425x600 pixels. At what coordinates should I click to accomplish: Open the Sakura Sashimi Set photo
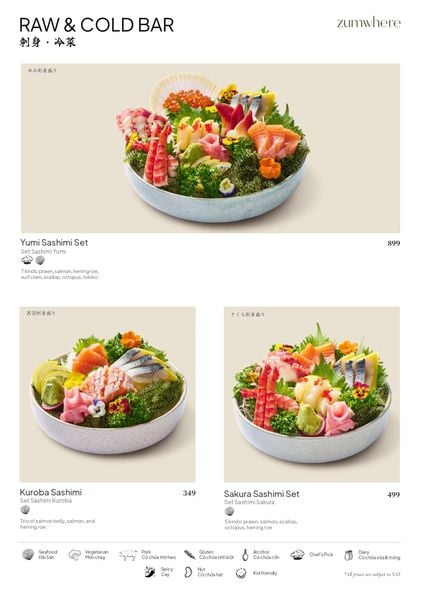pos(312,394)
